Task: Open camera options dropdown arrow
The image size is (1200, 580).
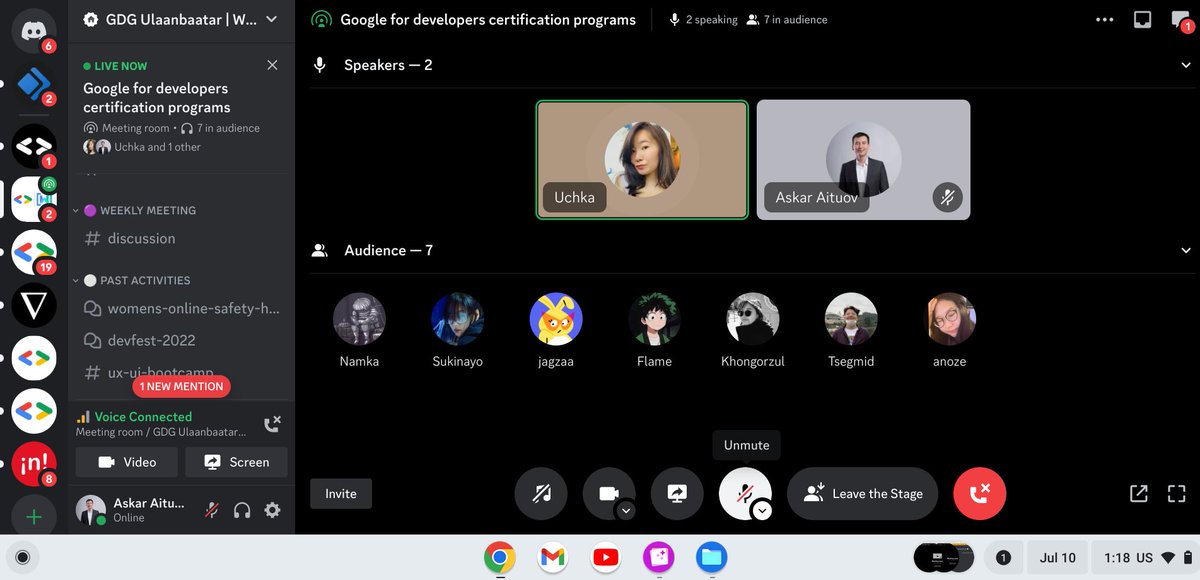Action: (x=626, y=510)
